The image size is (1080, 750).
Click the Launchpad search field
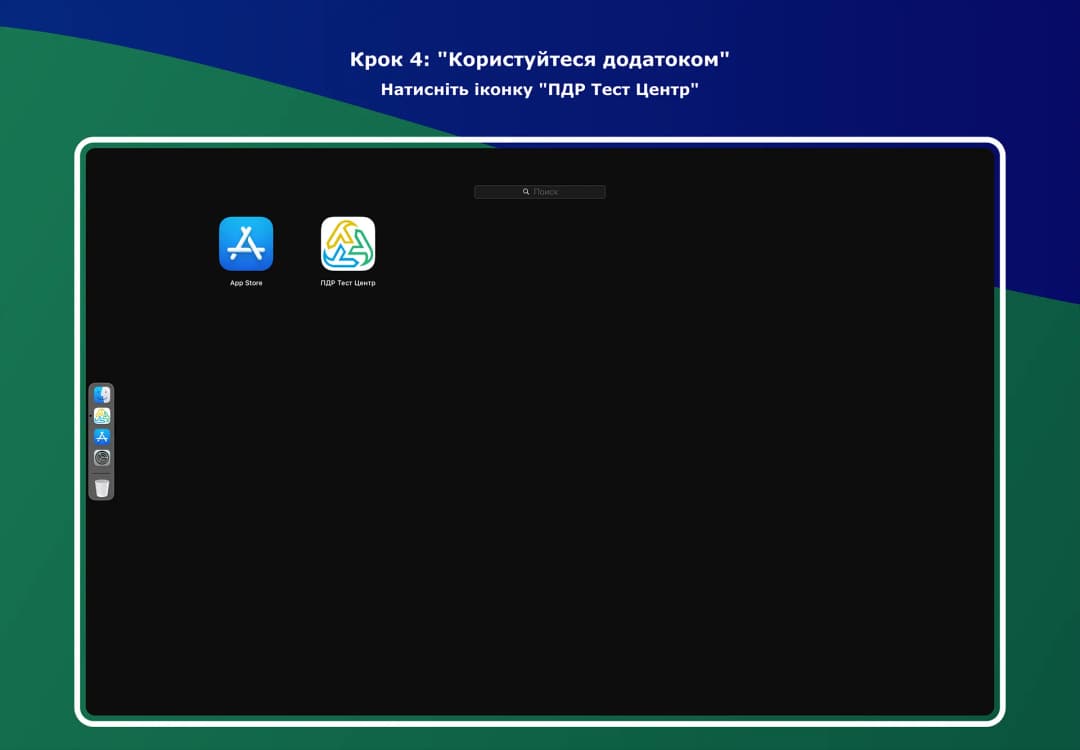click(540, 192)
